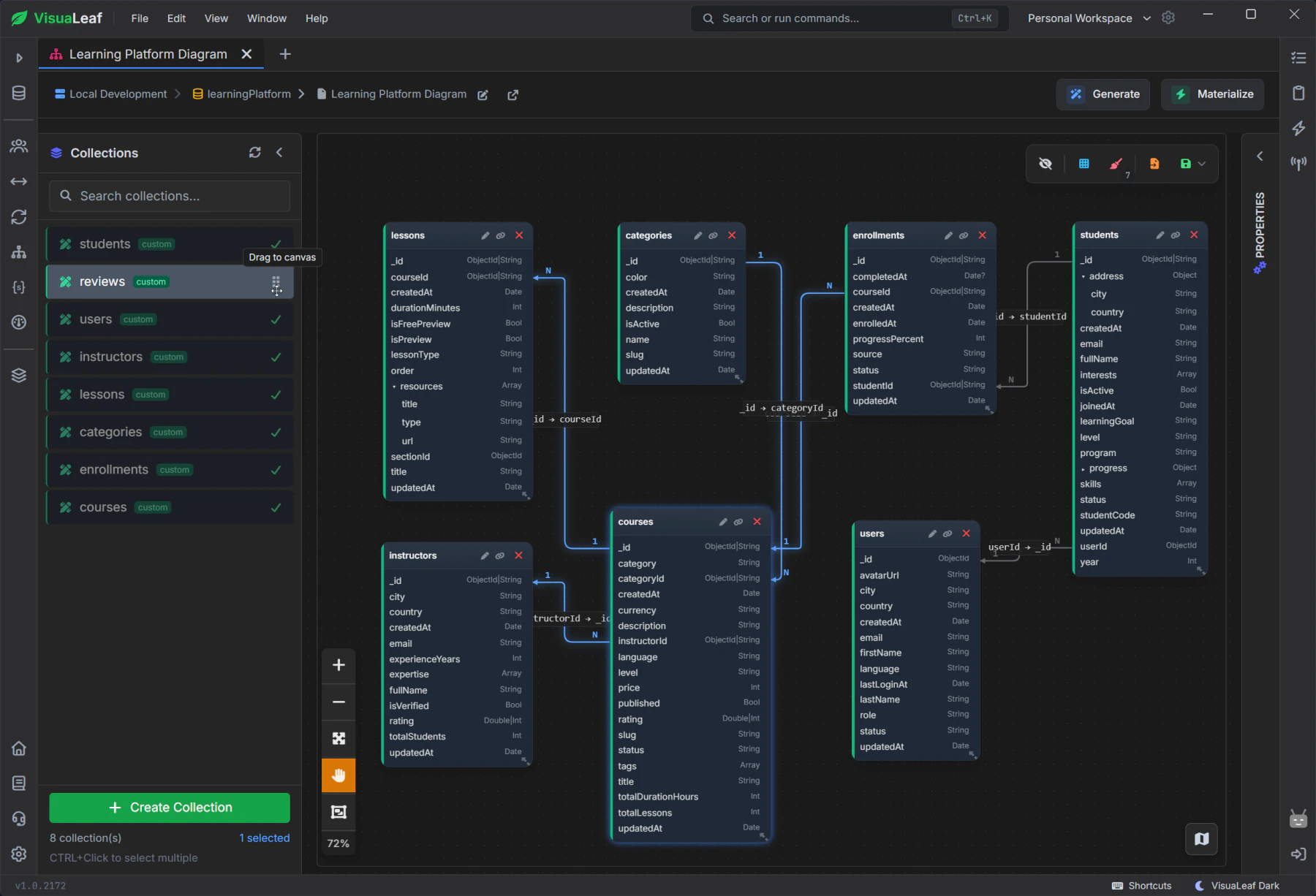Toggle the minimap icon at canvas corner
The height and width of the screenshot is (896, 1316).
coord(1201,839)
